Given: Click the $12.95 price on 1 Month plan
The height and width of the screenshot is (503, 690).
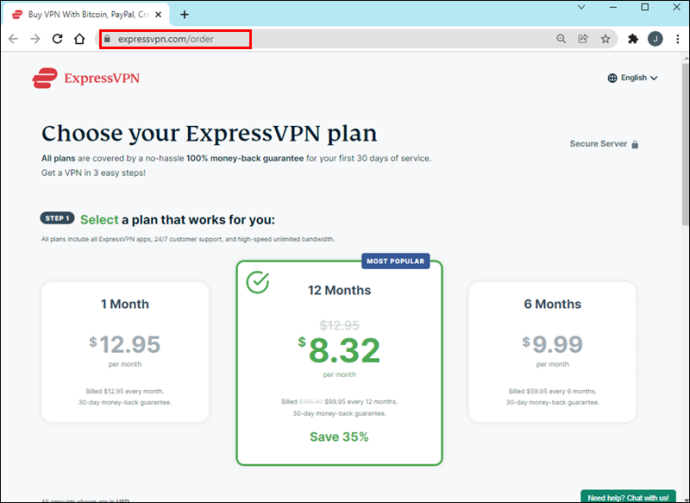Looking at the screenshot, I should 125,344.
